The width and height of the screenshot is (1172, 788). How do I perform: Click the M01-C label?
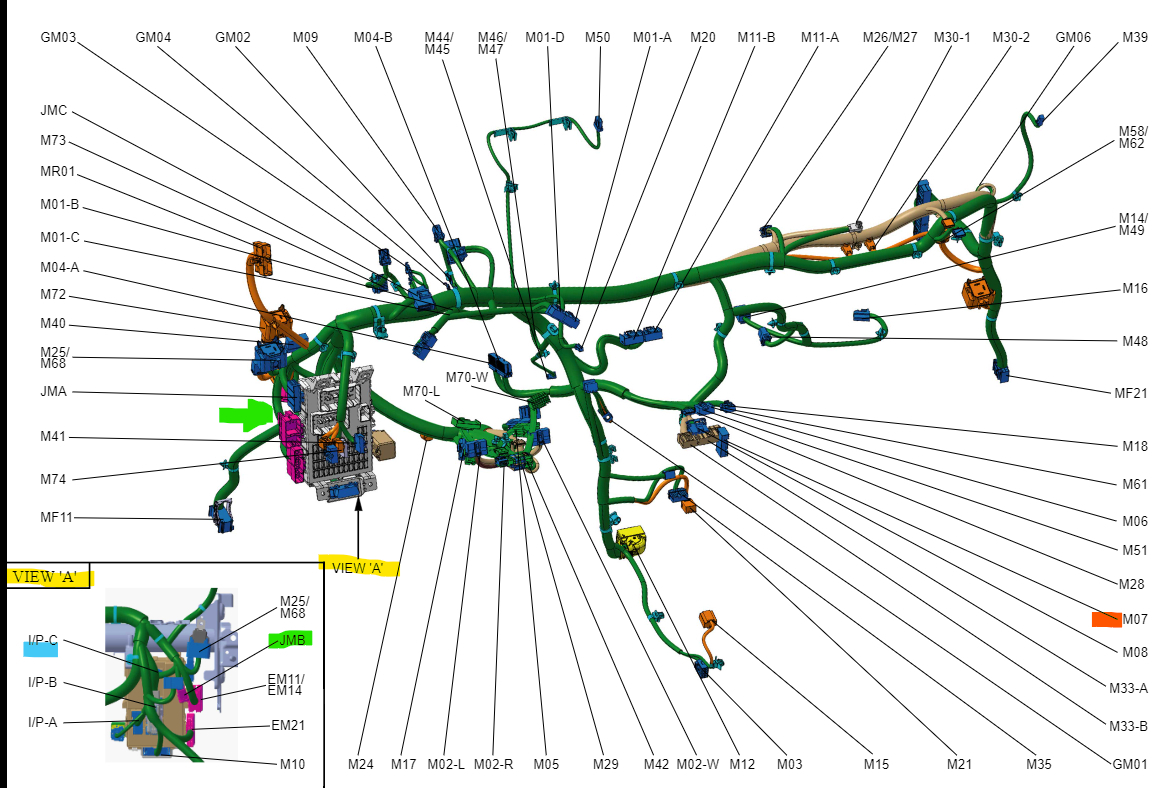[60, 238]
